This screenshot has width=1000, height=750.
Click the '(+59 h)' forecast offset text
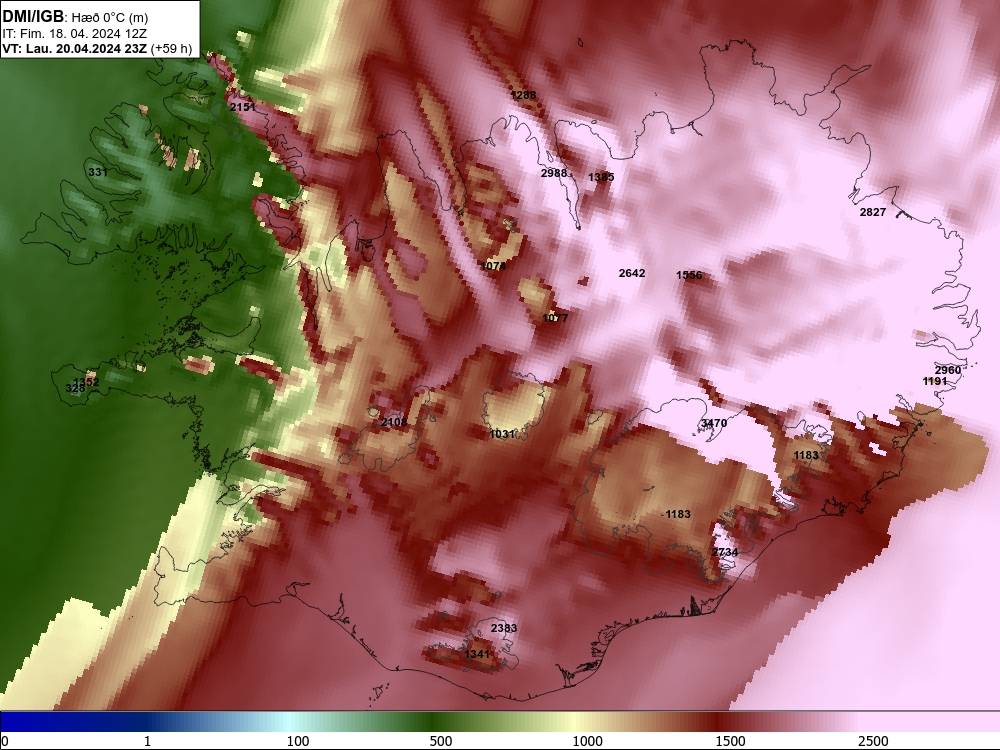171,48
